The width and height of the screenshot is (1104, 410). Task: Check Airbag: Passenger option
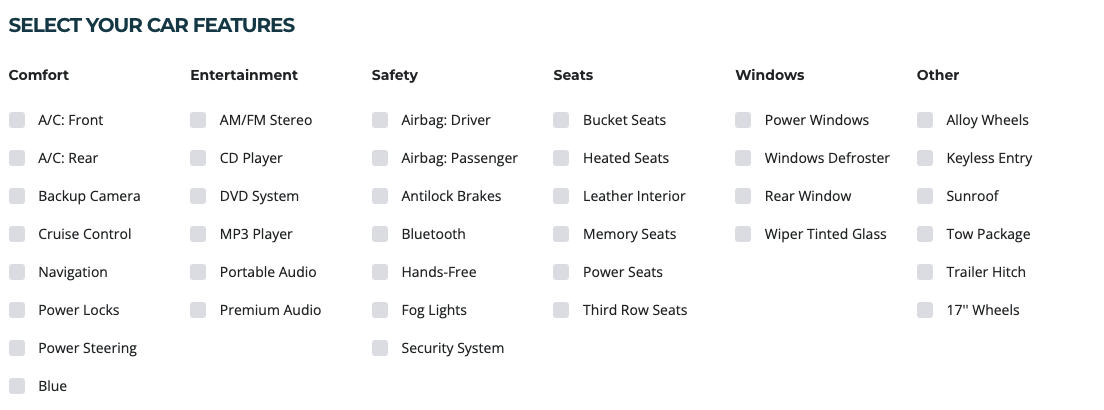[x=380, y=158]
